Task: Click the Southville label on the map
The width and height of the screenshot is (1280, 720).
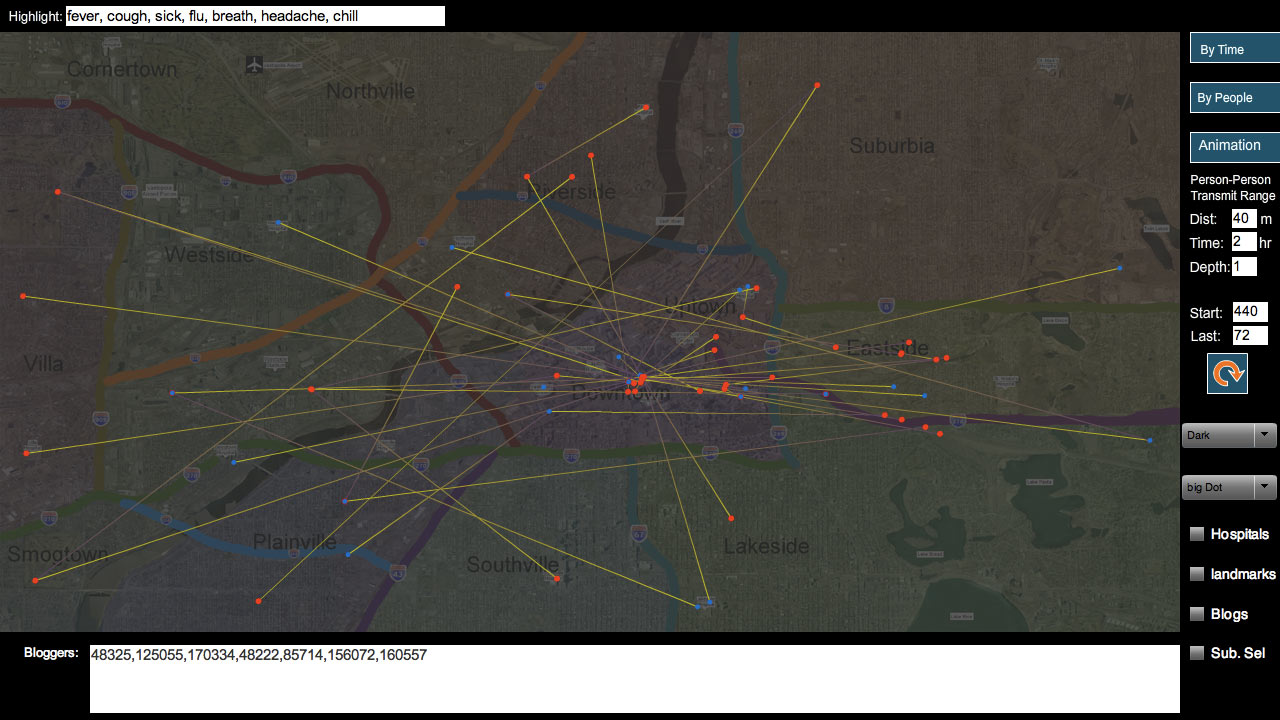Action: [512, 565]
